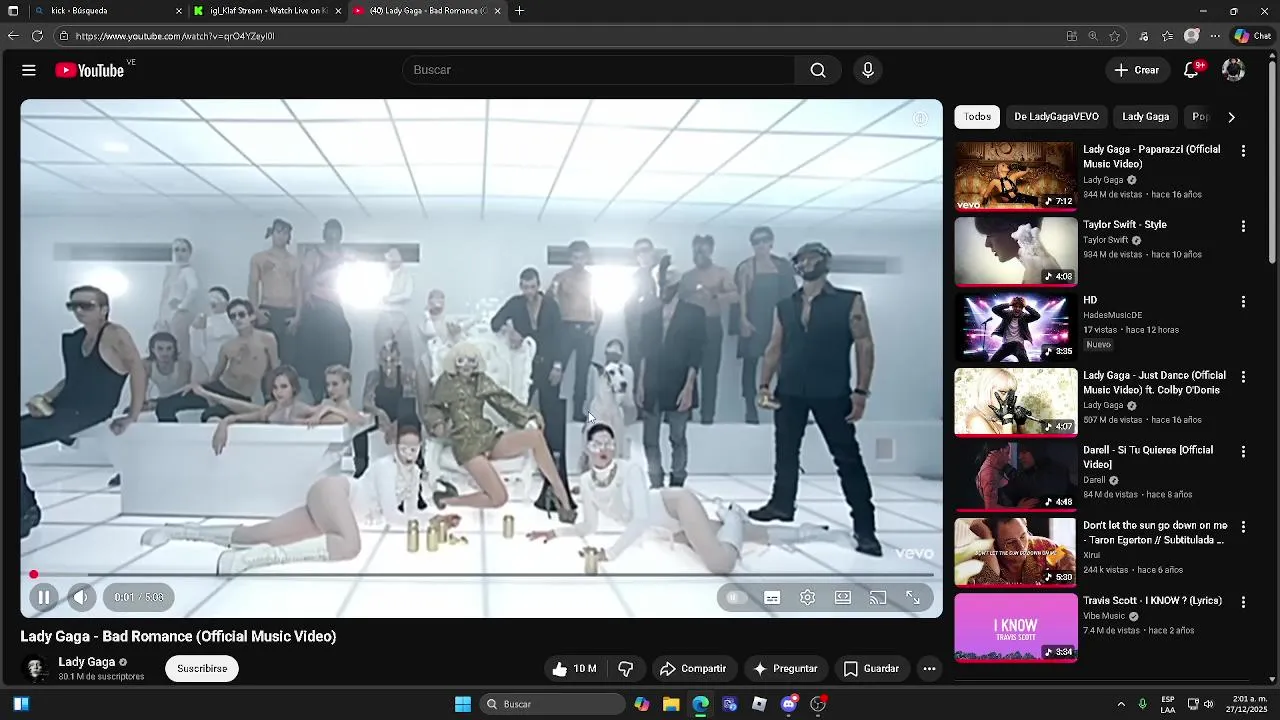Viewport: 1280px width, 720px height.
Task: Toggle video autoplay switch
Action: pyautogui.click(x=736, y=597)
